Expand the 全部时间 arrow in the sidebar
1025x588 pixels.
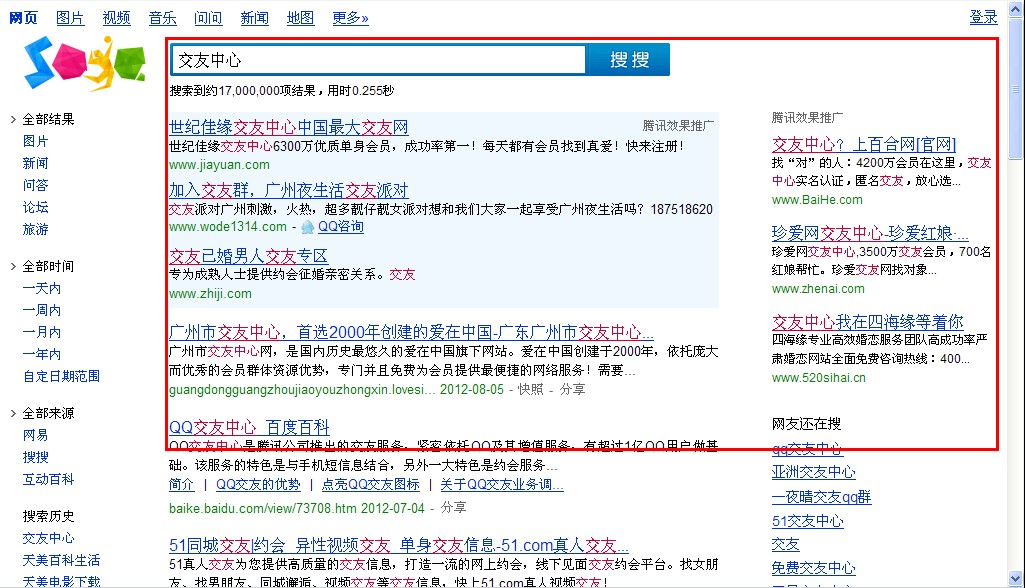click(13, 266)
